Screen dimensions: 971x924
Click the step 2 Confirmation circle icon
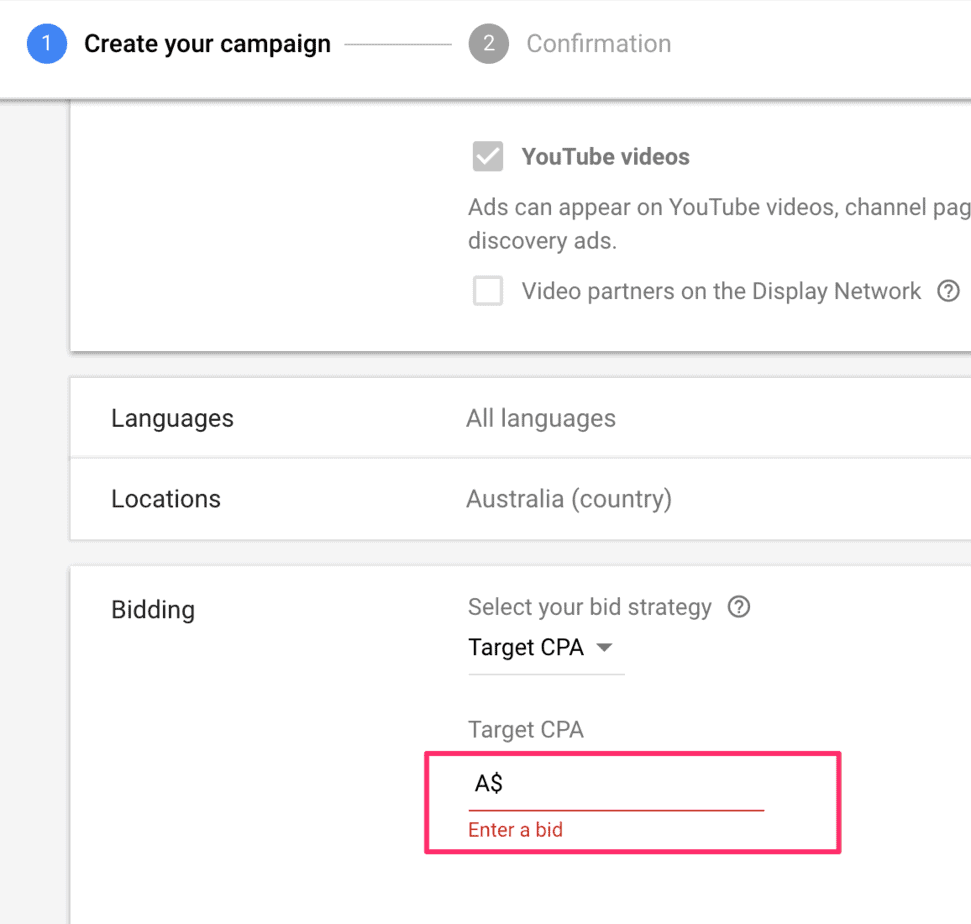pyautogui.click(x=487, y=43)
